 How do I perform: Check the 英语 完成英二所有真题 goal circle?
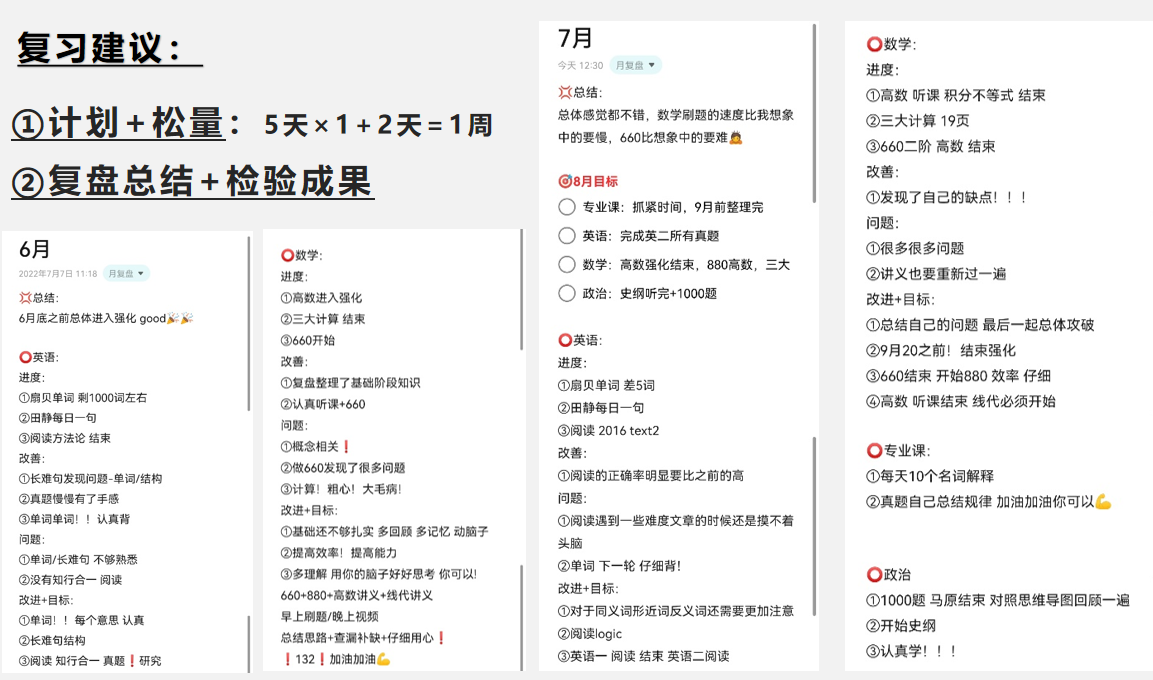pos(567,236)
